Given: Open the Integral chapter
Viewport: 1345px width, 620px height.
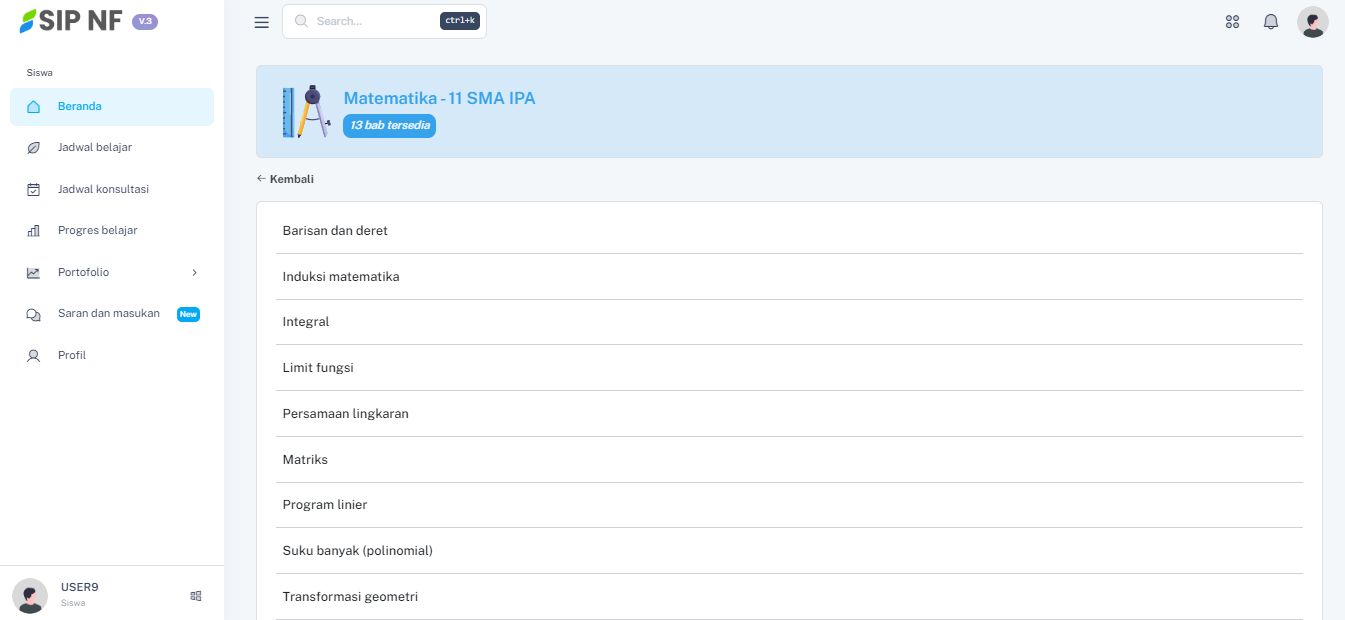Looking at the screenshot, I should (306, 322).
